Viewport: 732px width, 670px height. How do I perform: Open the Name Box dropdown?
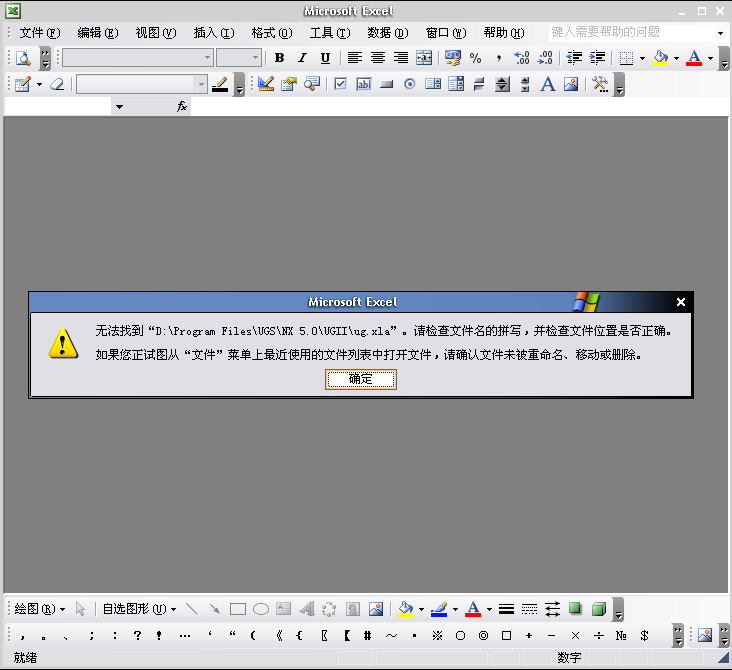click(120, 107)
